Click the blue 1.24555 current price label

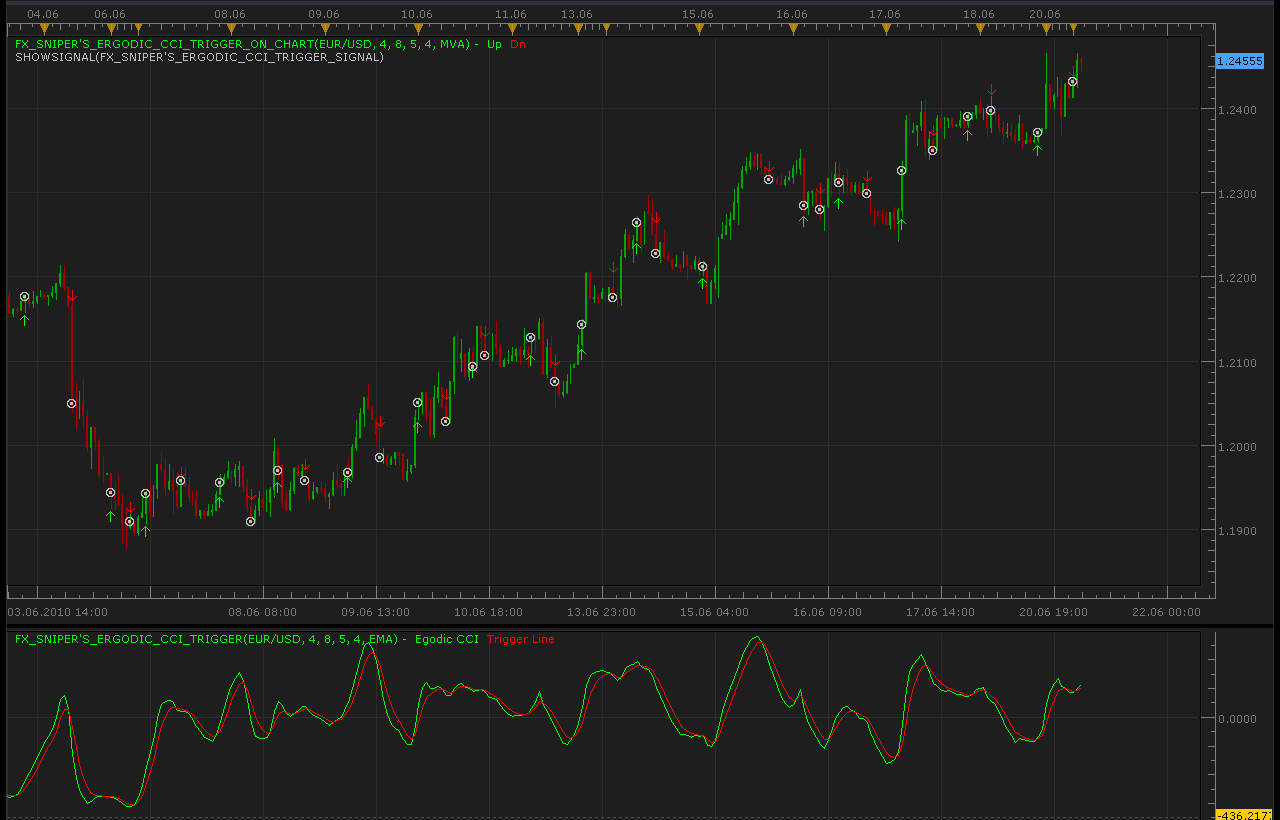pos(1240,61)
